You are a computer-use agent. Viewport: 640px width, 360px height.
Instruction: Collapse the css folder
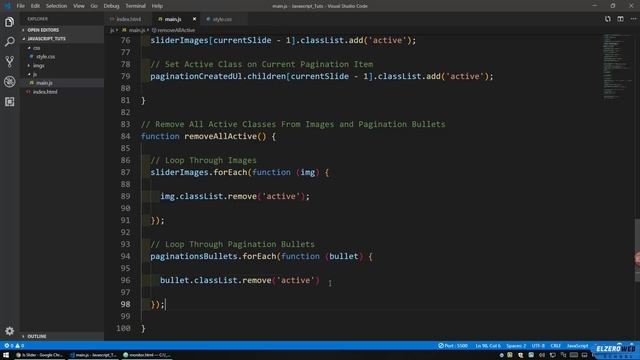(62, 48)
